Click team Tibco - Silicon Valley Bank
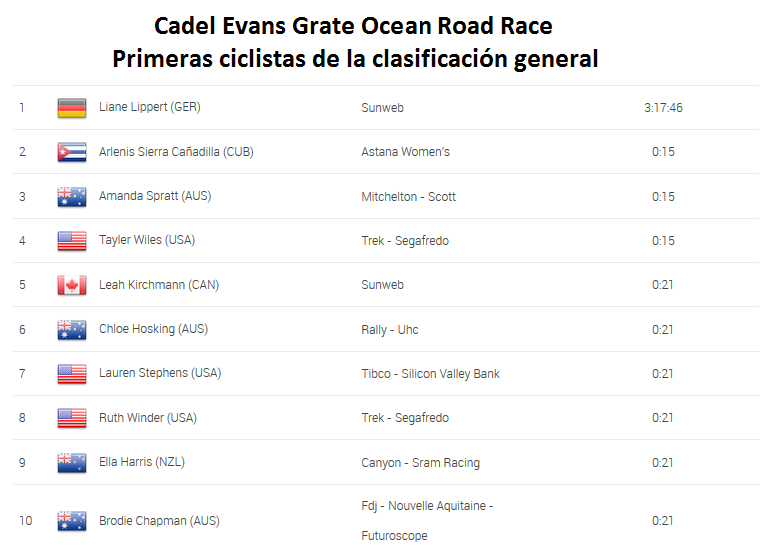The height and width of the screenshot is (554, 762). point(430,374)
